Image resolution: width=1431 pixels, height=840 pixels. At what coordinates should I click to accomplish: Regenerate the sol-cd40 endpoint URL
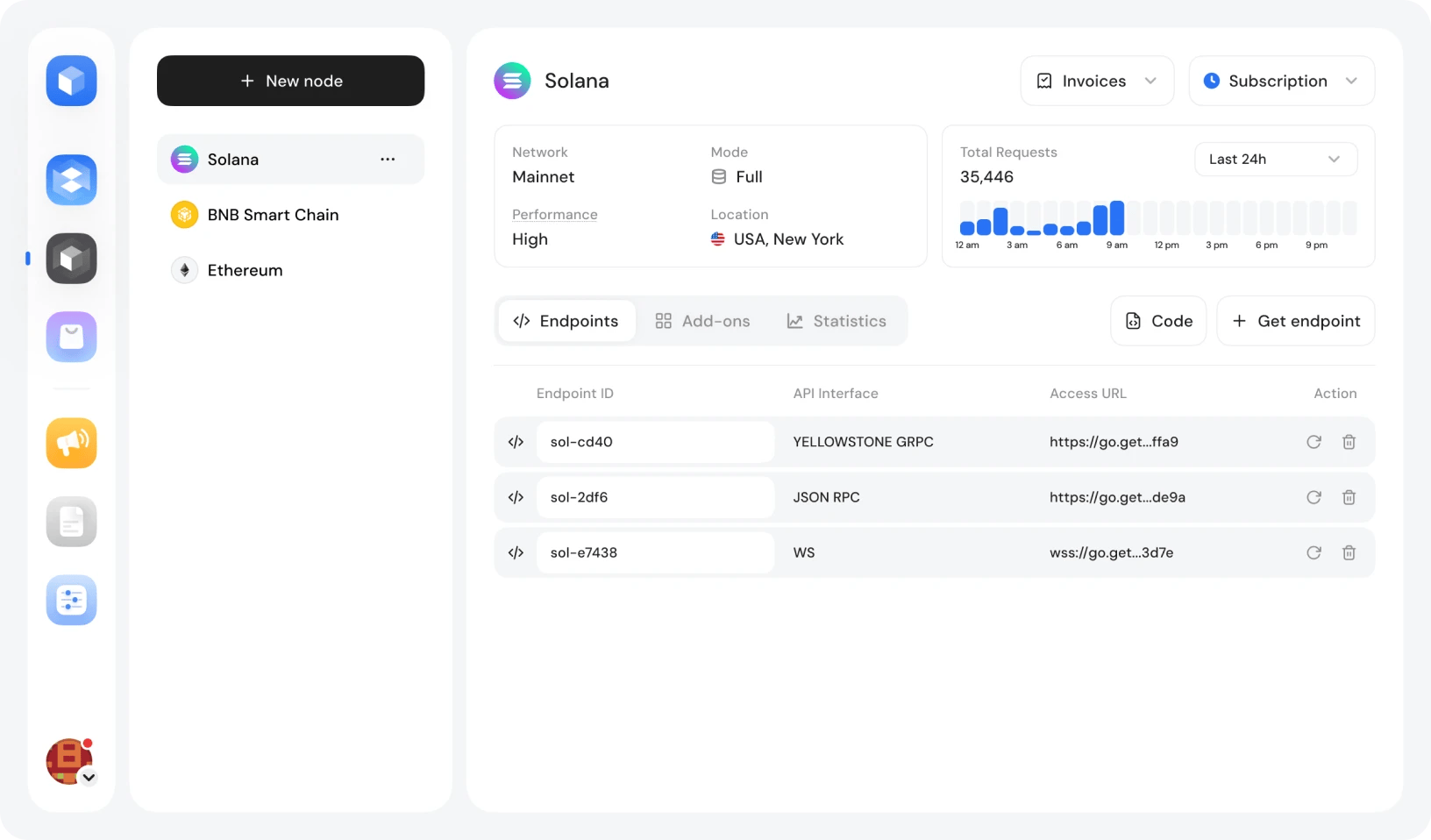pyautogui.click(x=1313, y=442)
